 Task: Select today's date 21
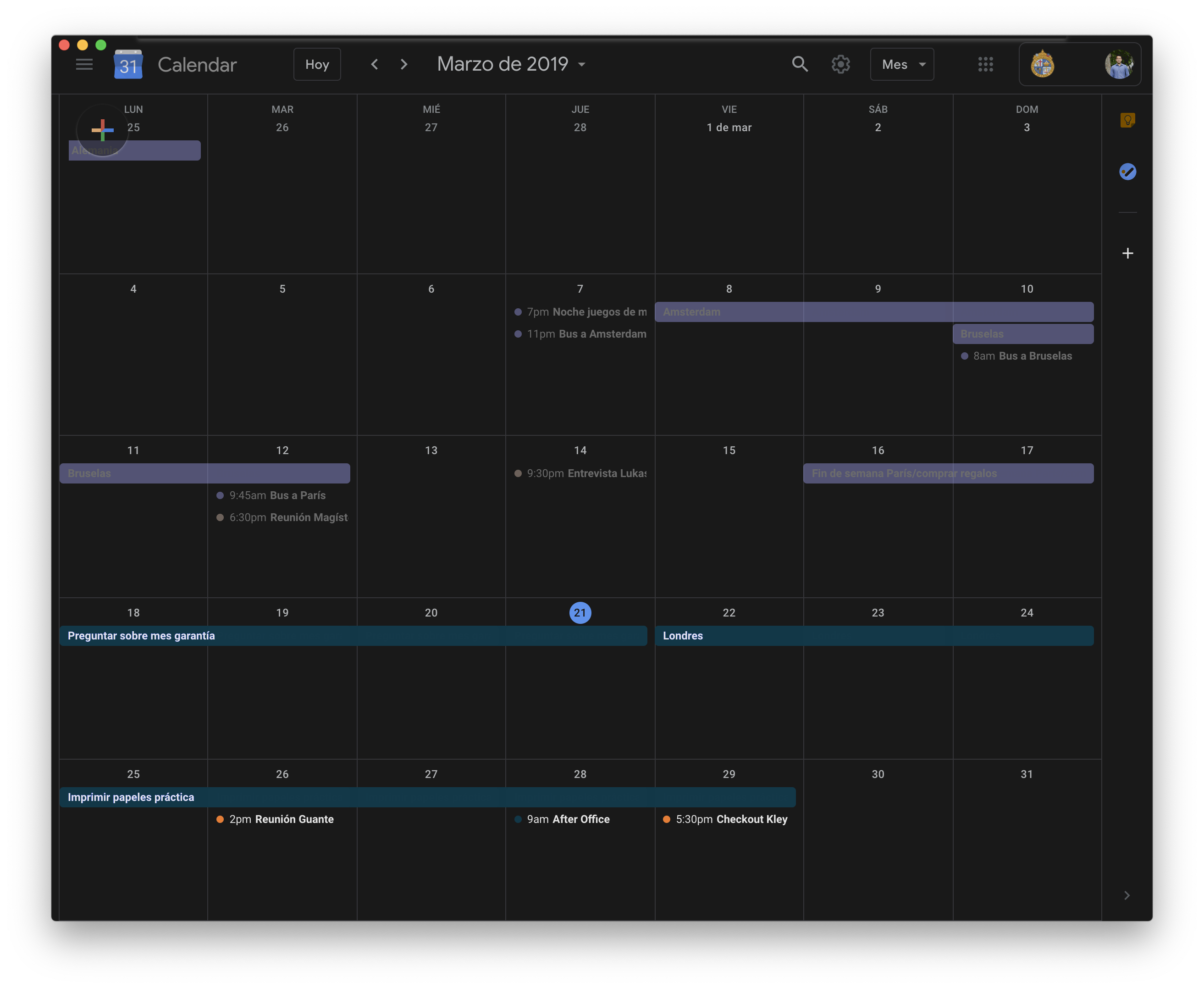point(580,613)
